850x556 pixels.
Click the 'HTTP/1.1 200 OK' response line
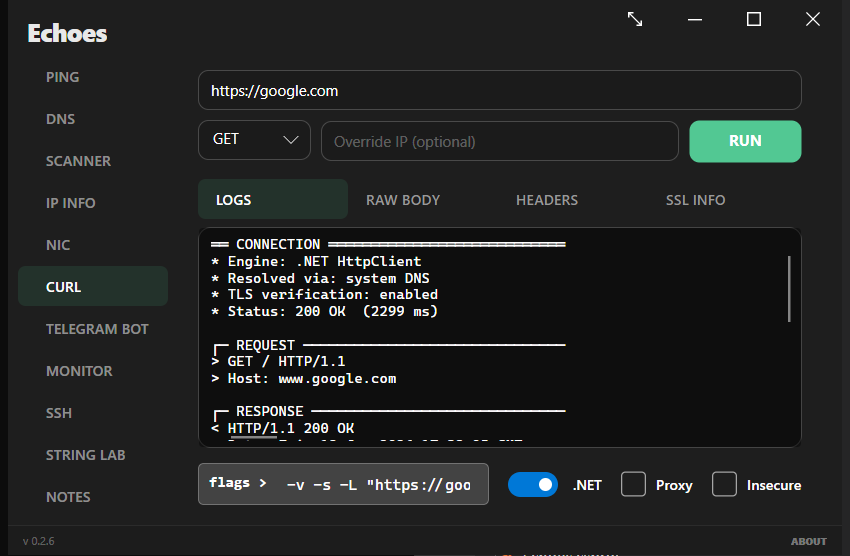click(x=282, y=428)
